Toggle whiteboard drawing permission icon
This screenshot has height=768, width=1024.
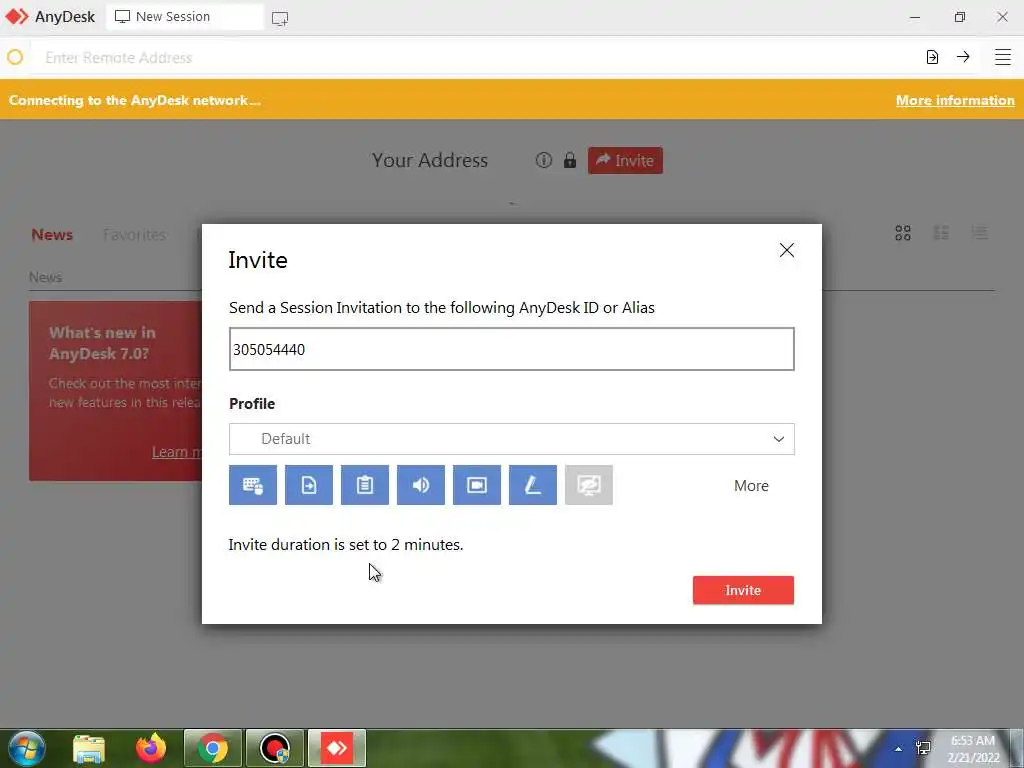533,485
